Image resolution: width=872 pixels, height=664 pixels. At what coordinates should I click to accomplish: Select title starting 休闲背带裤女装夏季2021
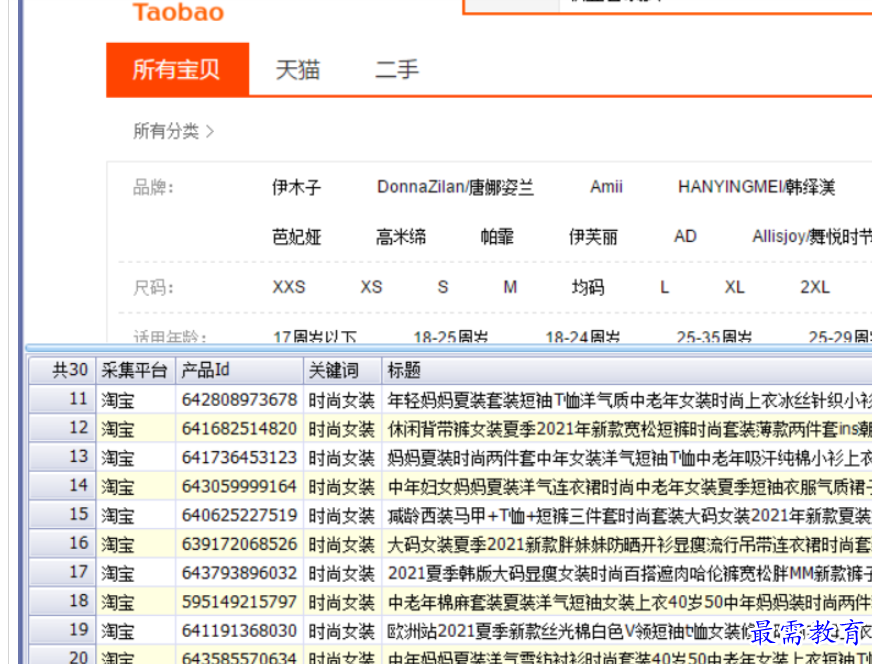[629, 429]
